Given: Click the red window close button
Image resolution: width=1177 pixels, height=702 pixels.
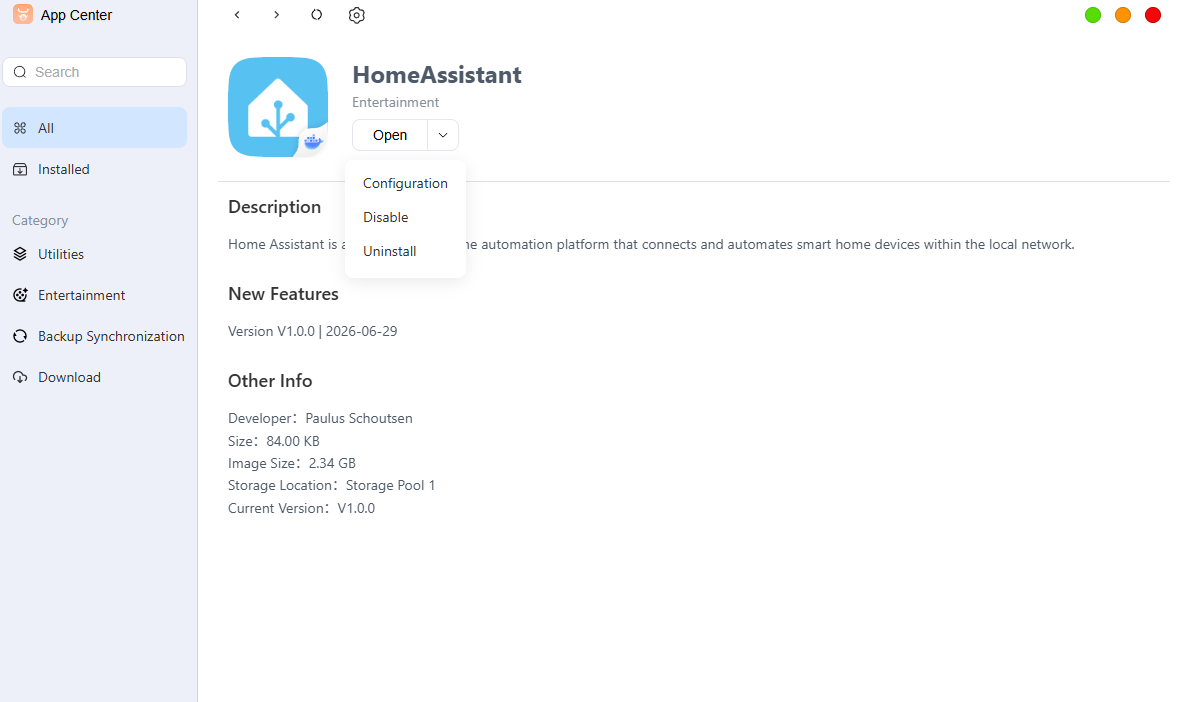Looking at the screenshot, I should point(1153,15).
